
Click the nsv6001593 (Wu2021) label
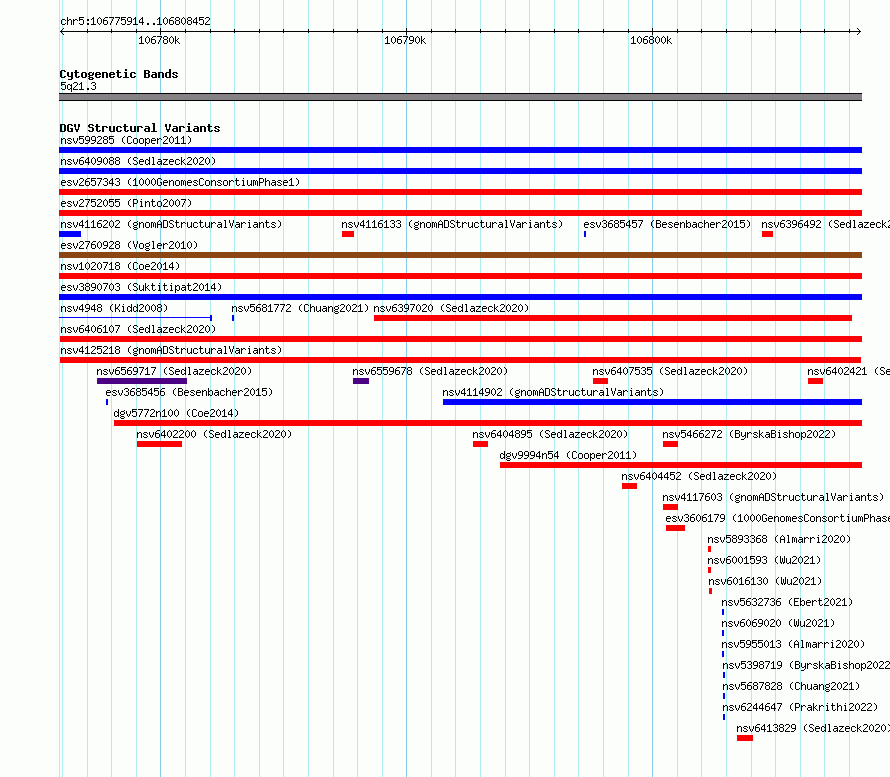[764, 560]
